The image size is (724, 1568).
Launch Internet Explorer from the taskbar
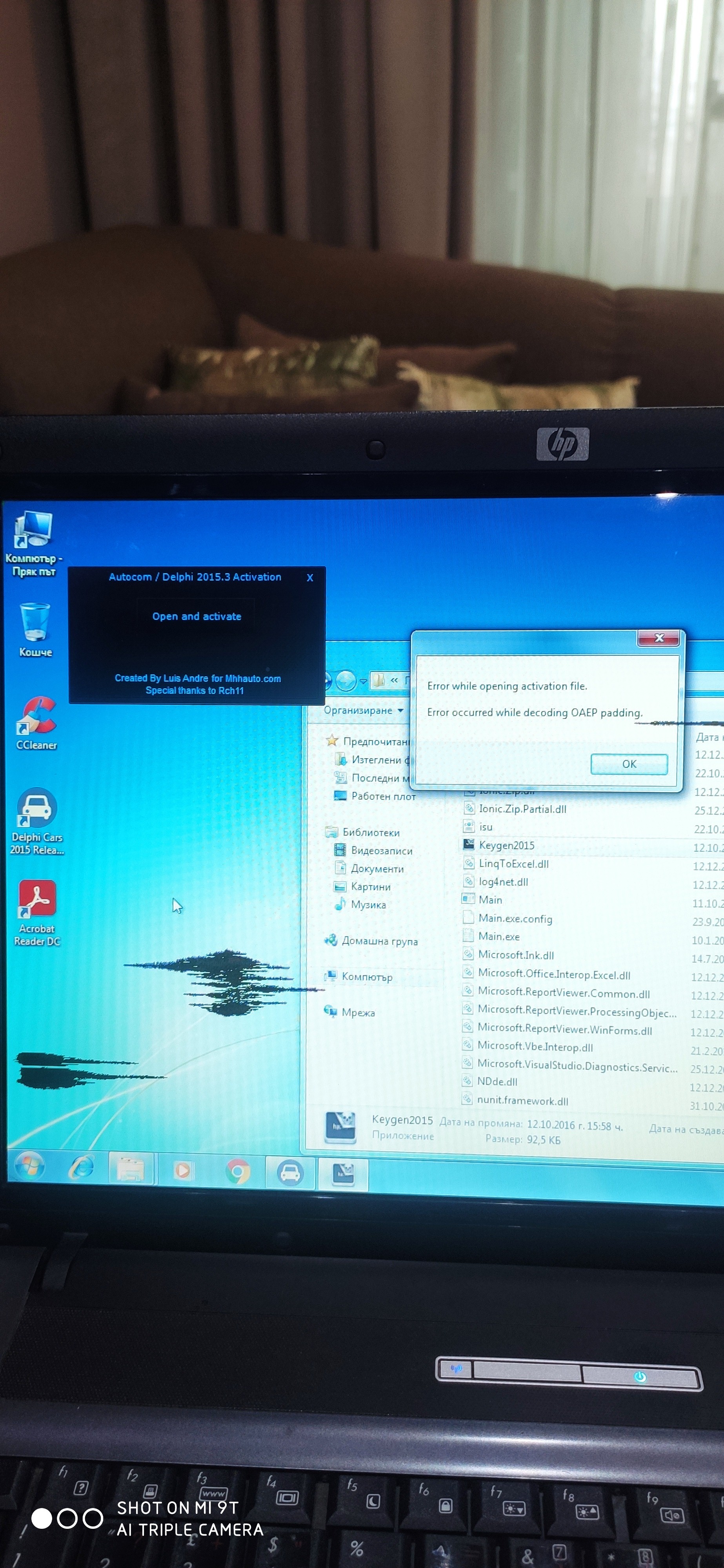pos(81,1168)
